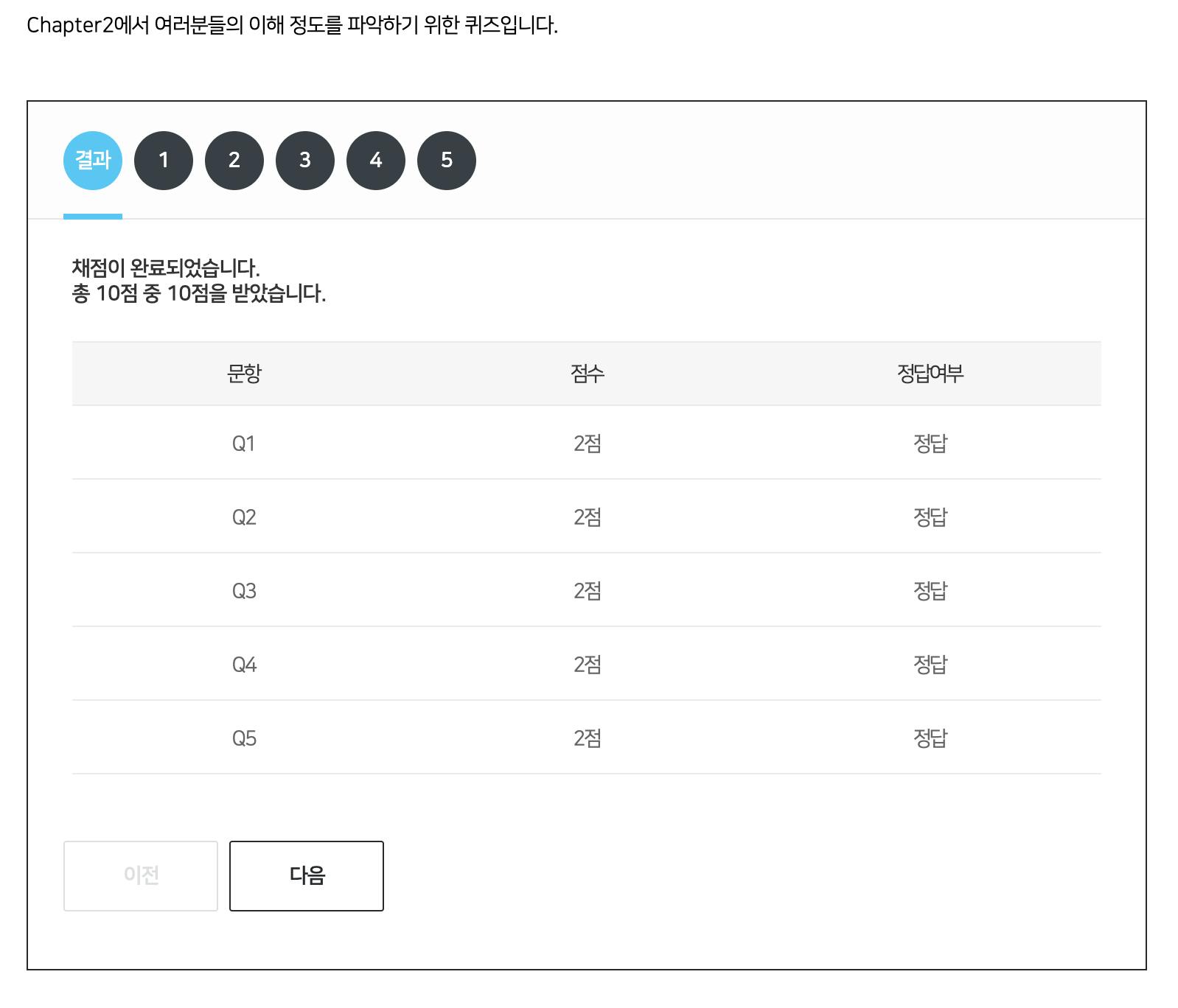Click the disabled 이전 previous button
Screen dimensions: 1178x1008
click(x=141, y=876)
